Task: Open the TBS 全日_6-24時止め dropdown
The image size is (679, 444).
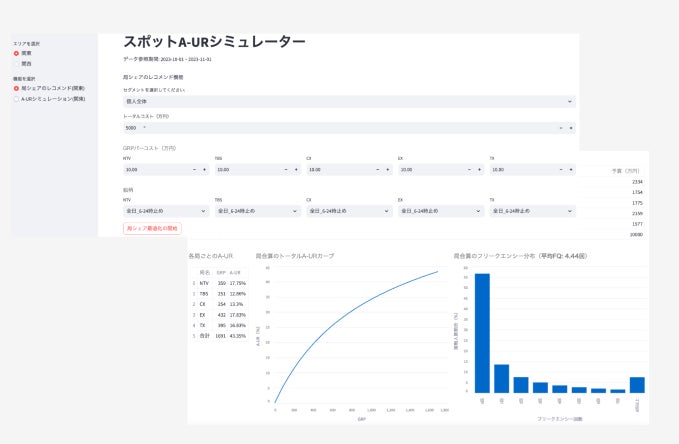Action: [258, 211]
